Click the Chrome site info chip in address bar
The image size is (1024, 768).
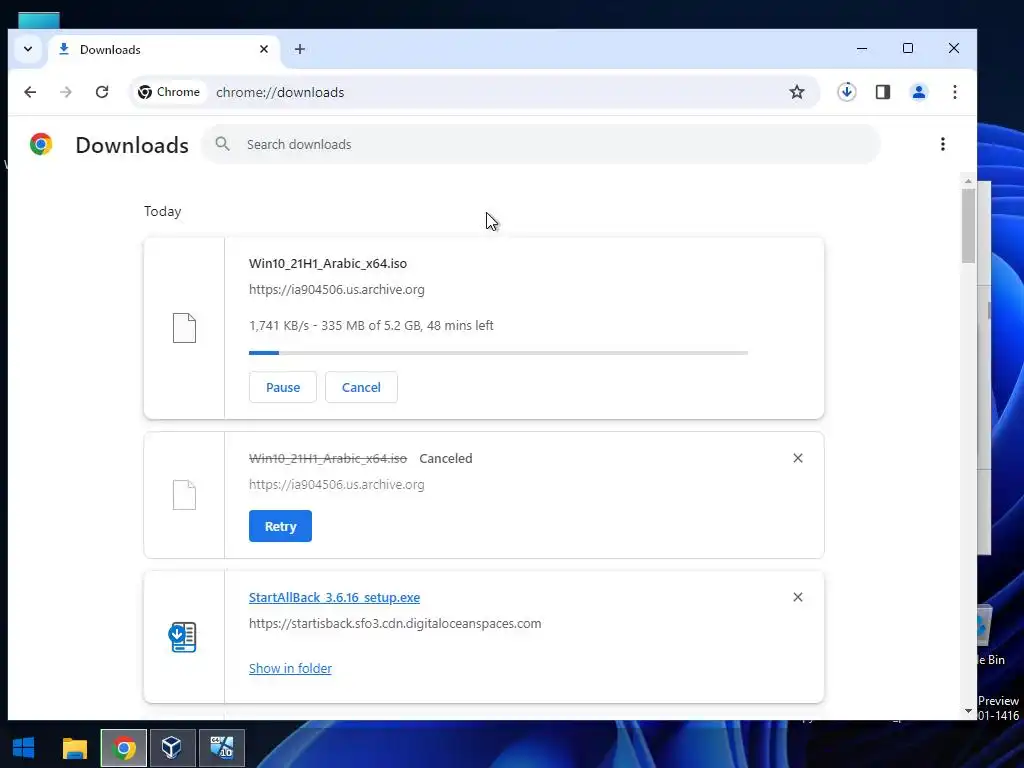click(168, 92)
